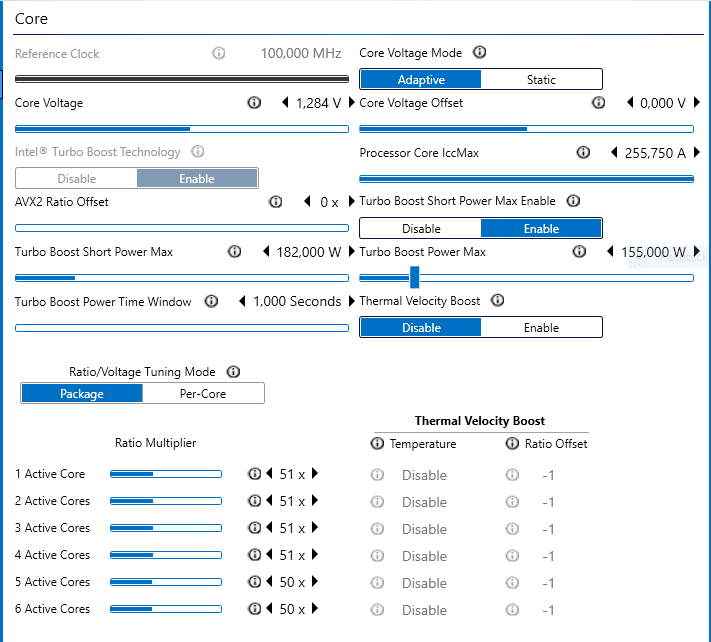Screen dimensions: 711x642
Task: Click the Core Voltage info icon
Action: click(254, 103)
